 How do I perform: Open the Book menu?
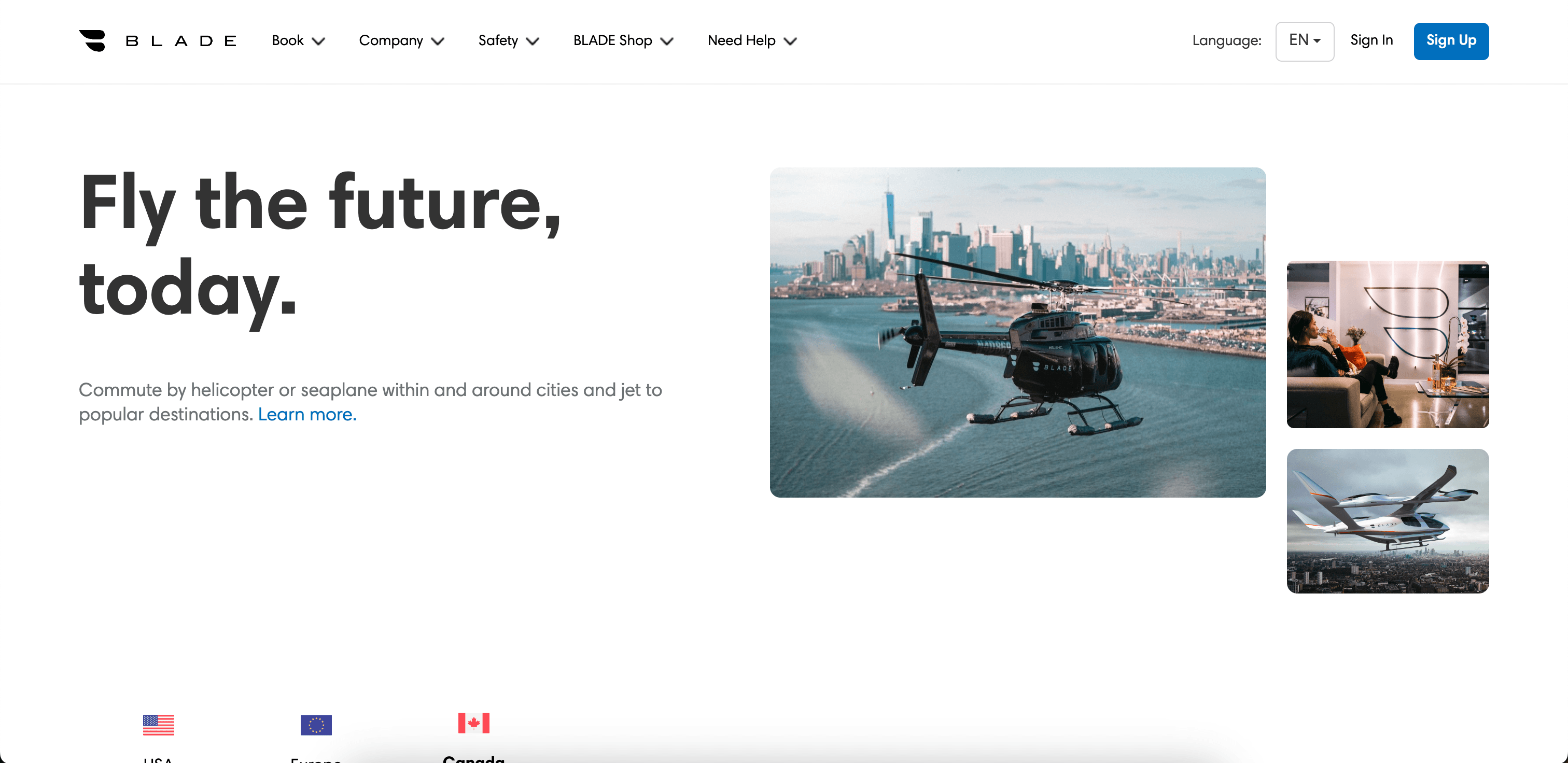298,41
